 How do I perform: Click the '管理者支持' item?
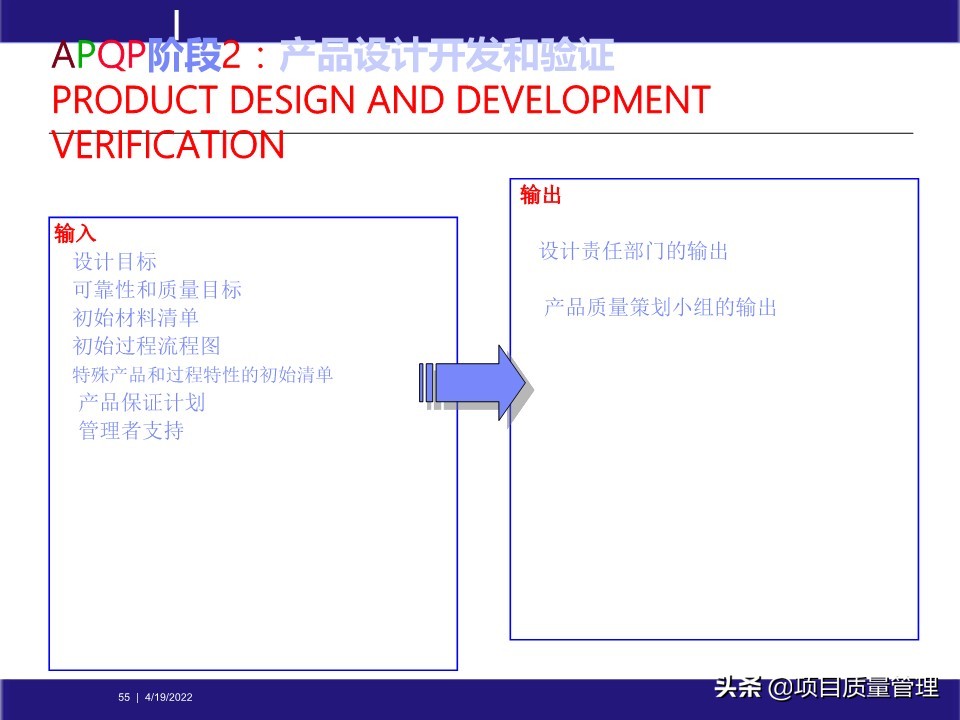pos(131,430)
